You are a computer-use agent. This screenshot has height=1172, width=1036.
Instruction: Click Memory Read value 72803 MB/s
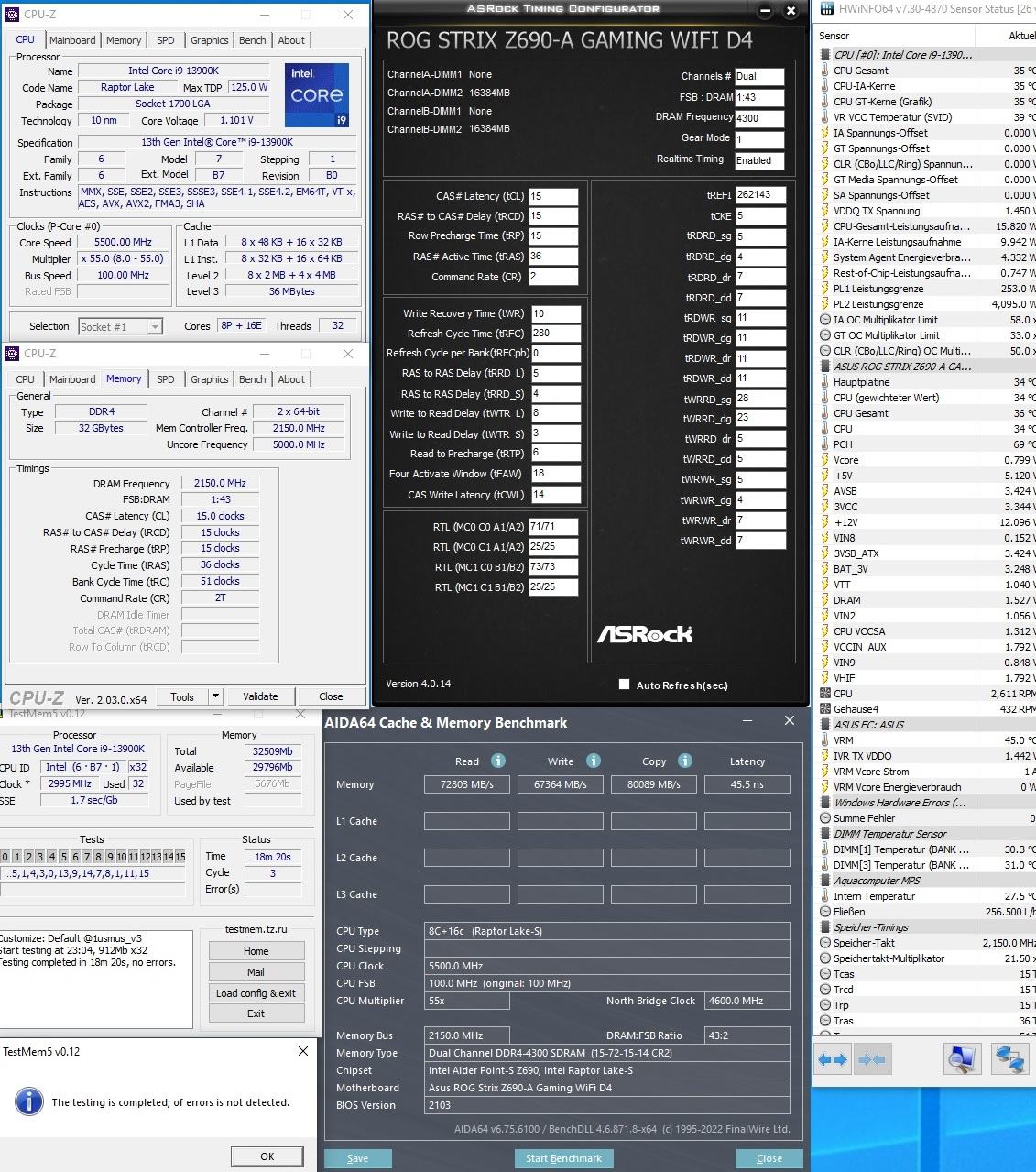pyautogui.click(x=467, y=784)
